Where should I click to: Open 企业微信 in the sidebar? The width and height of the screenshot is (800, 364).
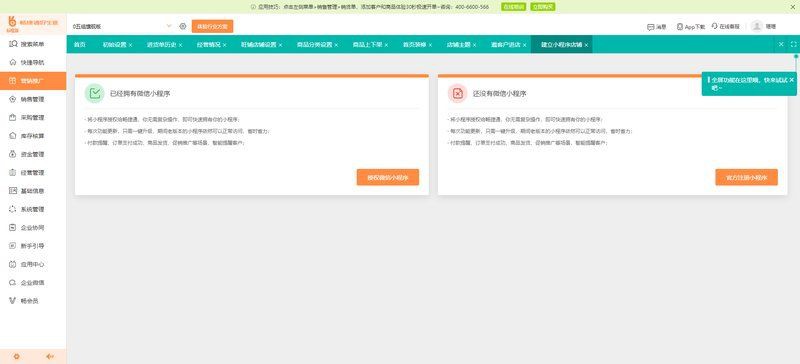pyautogui.click(x=33, y=283)
